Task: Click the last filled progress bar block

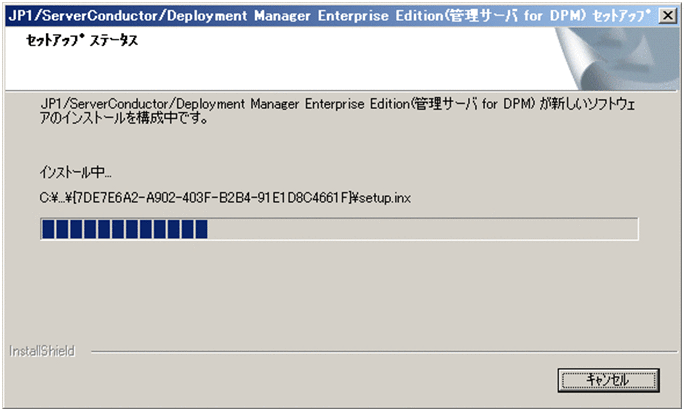Action: [200, 230]
